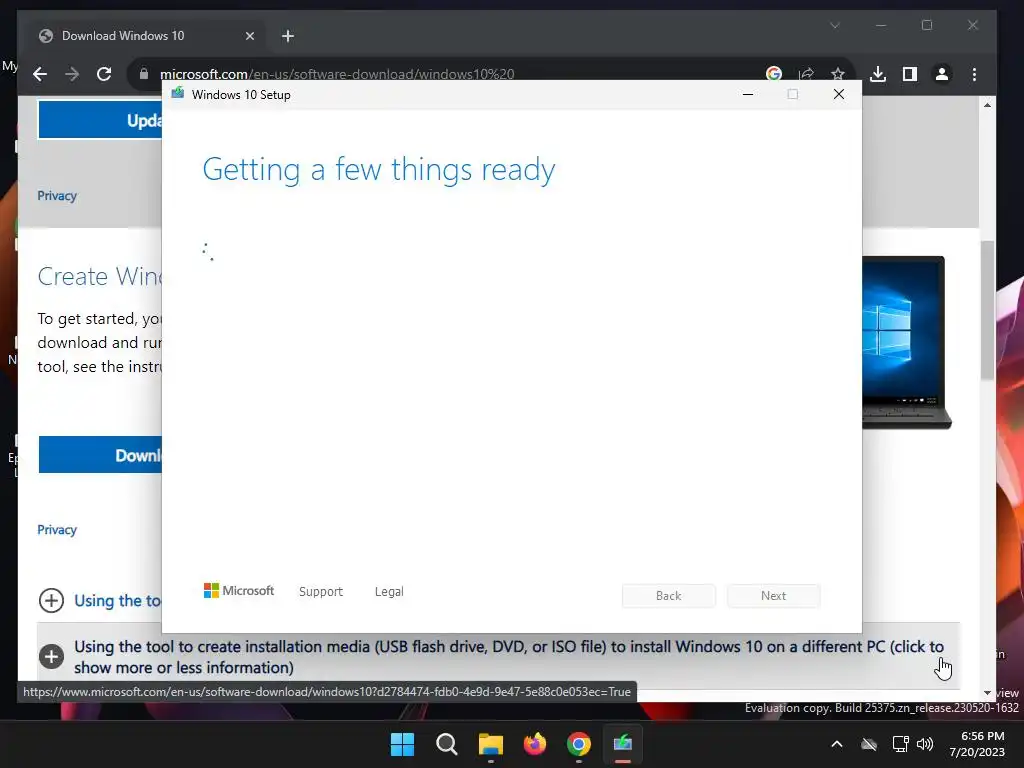Open Chrome three-dot menu
1024x768 pixels.
click(974, 74)
